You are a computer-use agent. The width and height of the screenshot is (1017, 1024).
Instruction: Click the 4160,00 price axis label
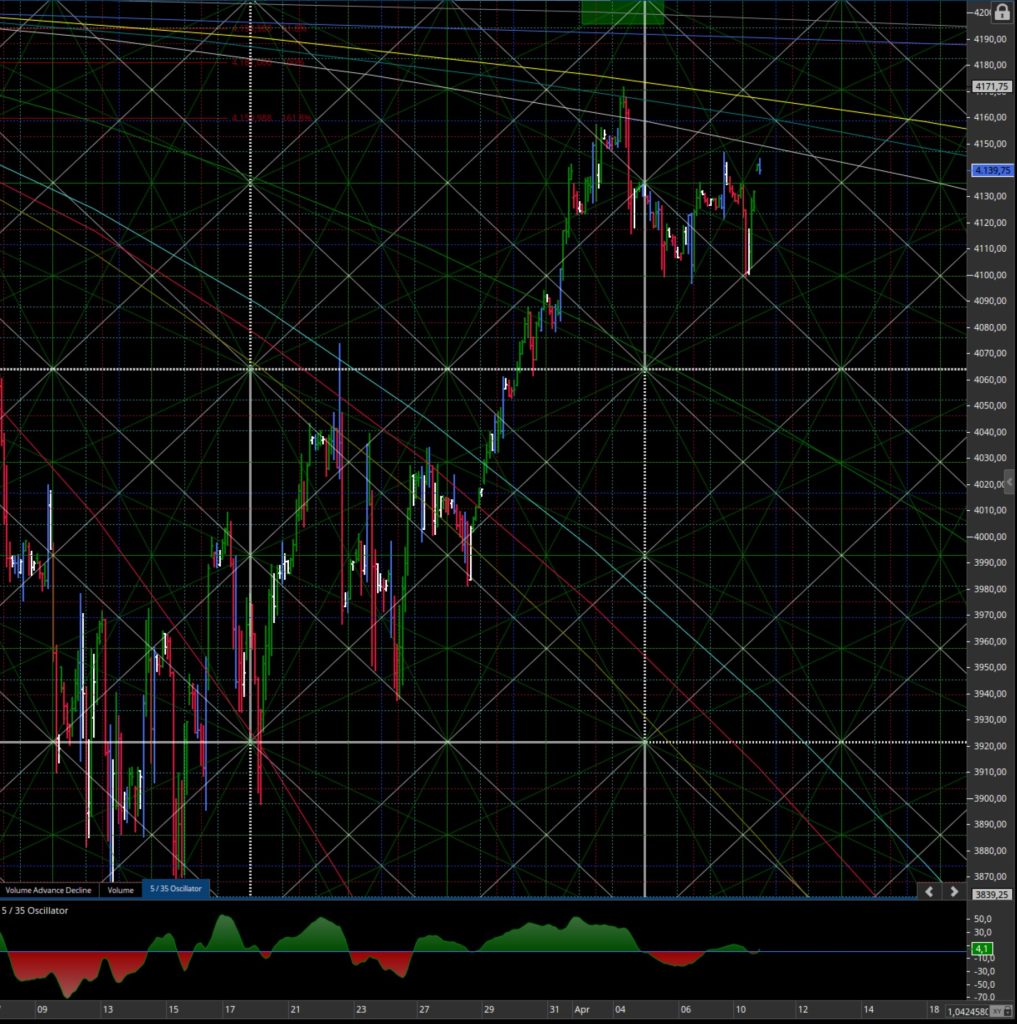point(990,118)
